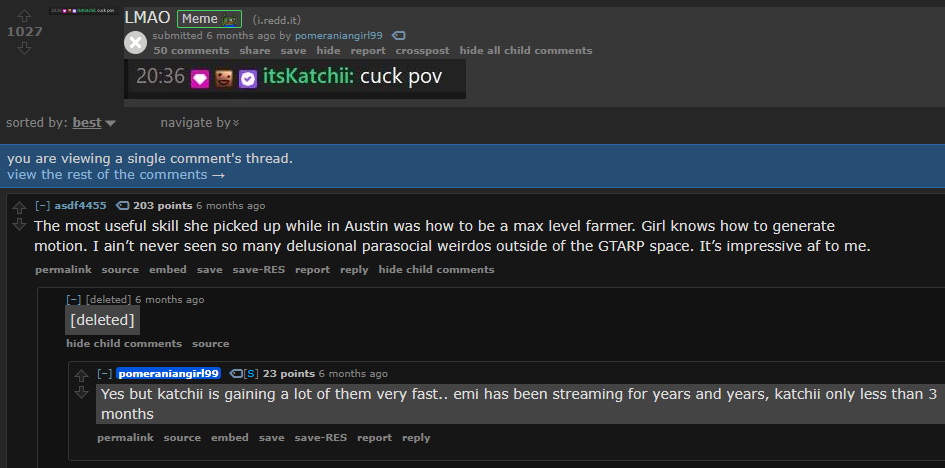Upvote the LMAO post
The image size is (945, 468).
(x=24, y=16)
